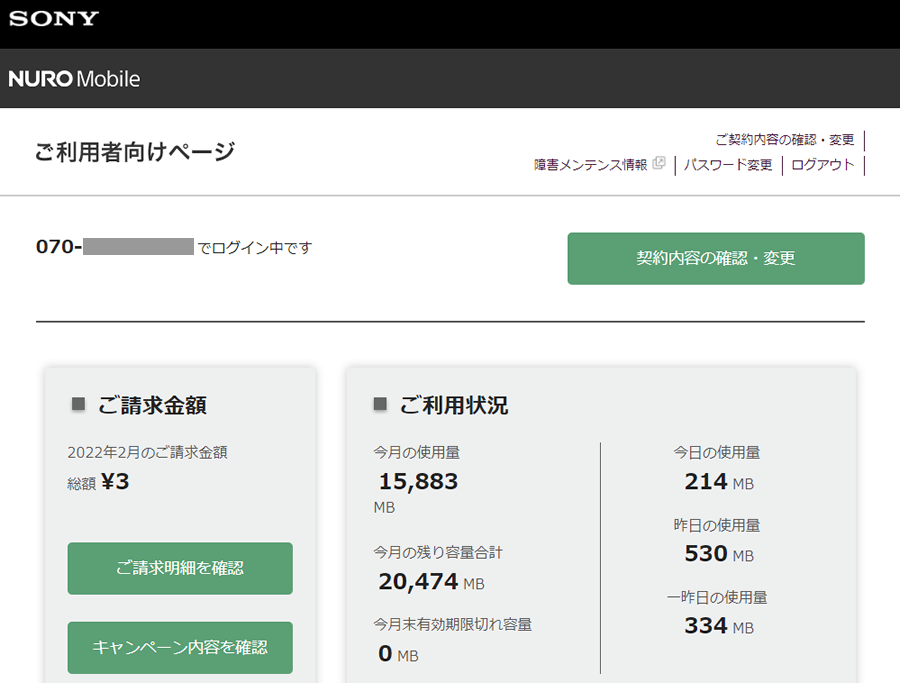
Task: Click the 一昨日の使用量 value 334 MB
Action: coord(718,626)
